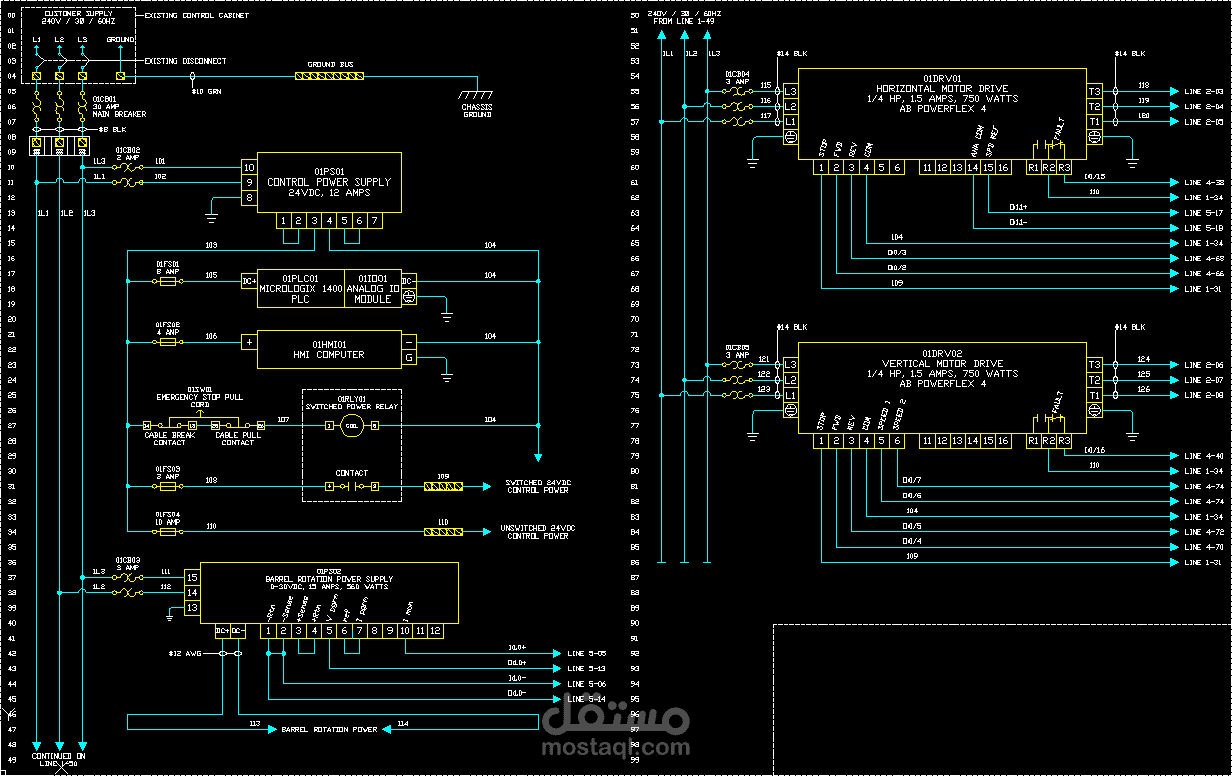Select the 01CB04 3 AMP breaker label
1232x776 pixels.
[737, 76]
